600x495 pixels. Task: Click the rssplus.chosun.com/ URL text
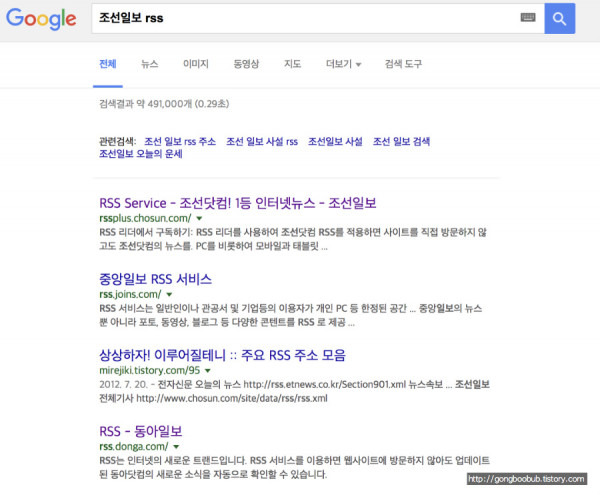pyautogui.click(x=145, y=218)
